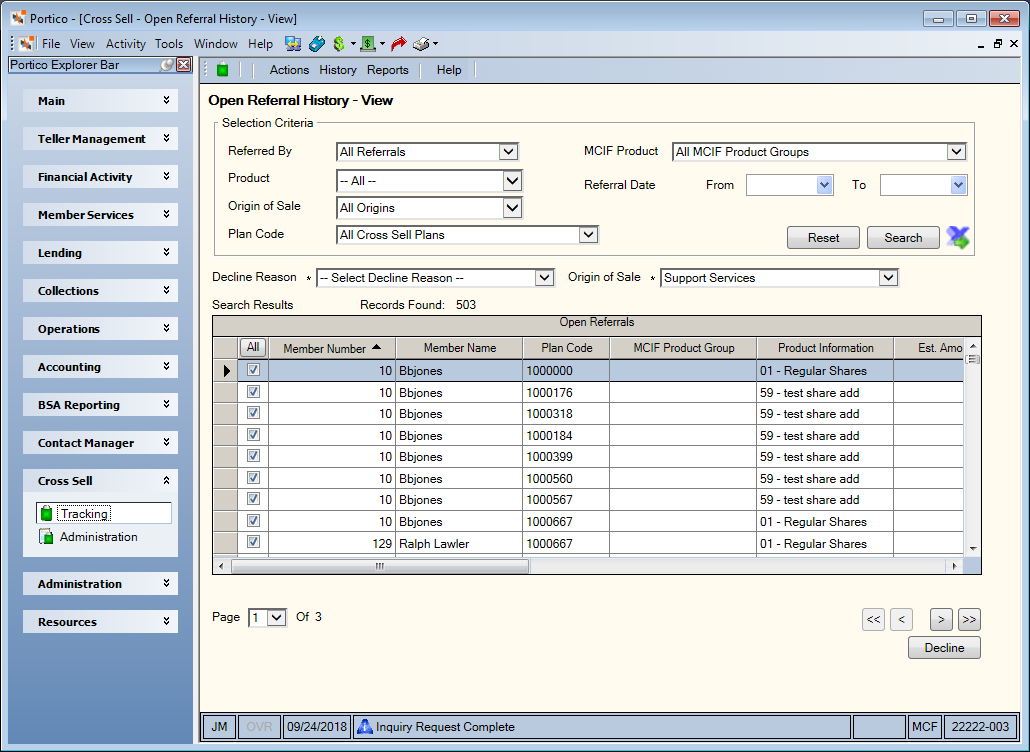Click the green lock icon in form toolbar
Image resolution: width=1030 pixels, height=752 pixels.
click(x=223, y=70)
